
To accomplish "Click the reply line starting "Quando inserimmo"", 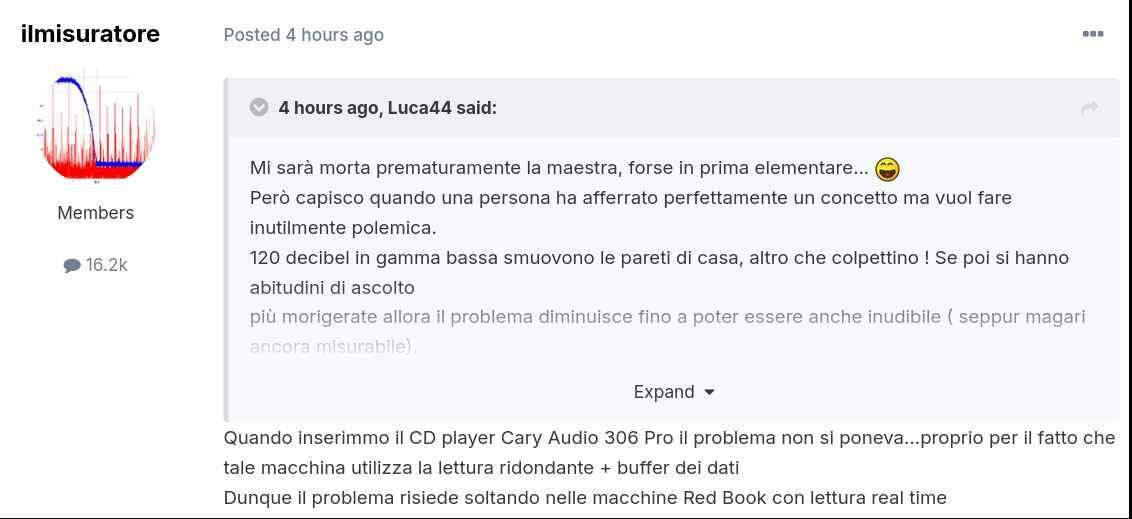I will 669,438.
